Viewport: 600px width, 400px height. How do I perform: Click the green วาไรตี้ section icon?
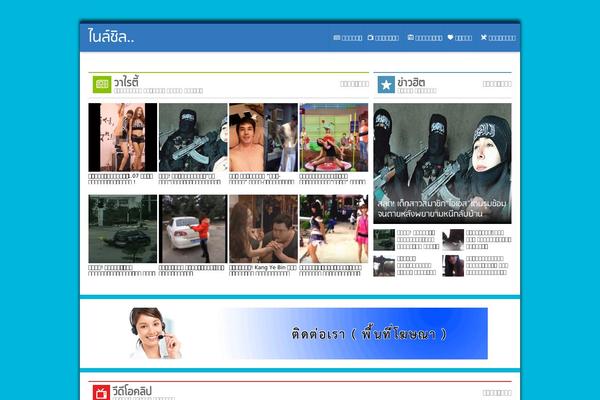tap(102, 84)
